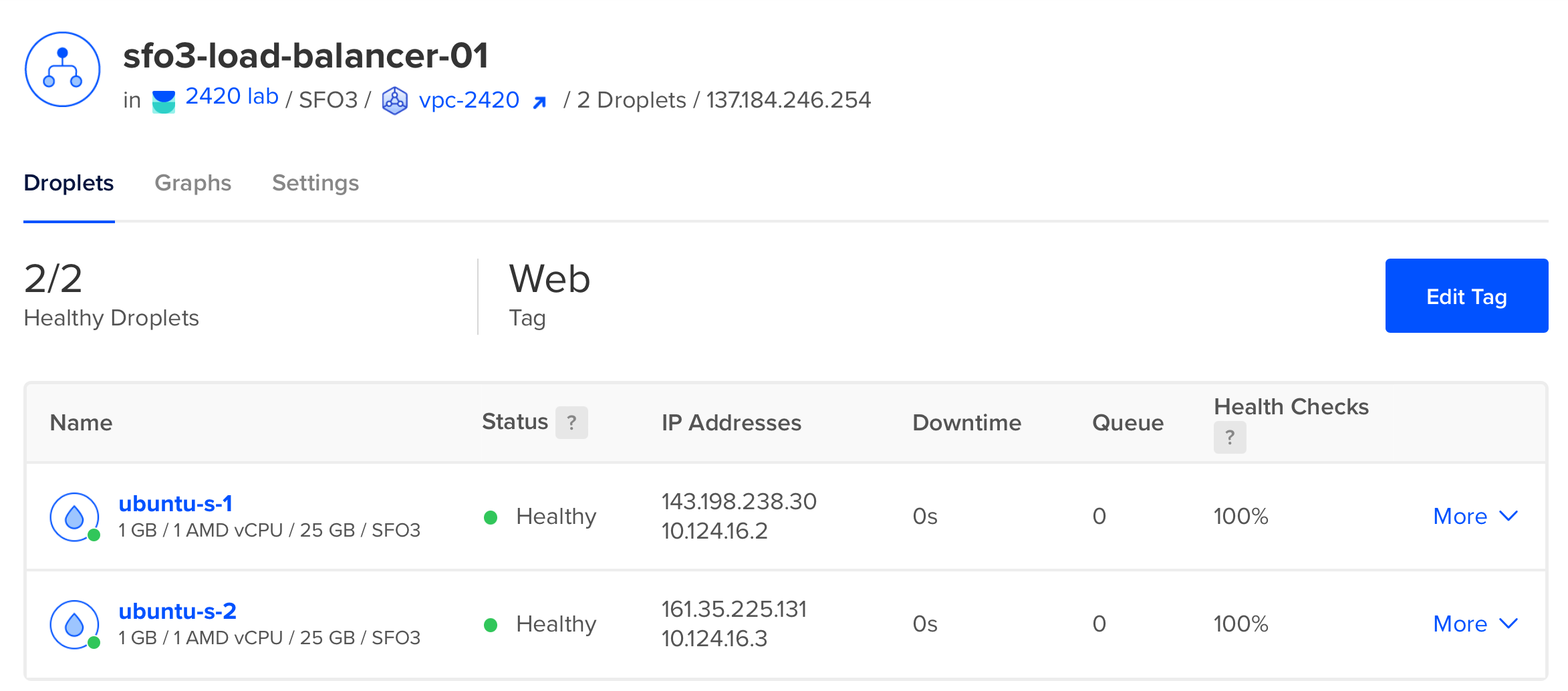1568x691 pixels.
Task: Click the green health indicator on ubuntu-s-1 icon
Action: point(94,535)
